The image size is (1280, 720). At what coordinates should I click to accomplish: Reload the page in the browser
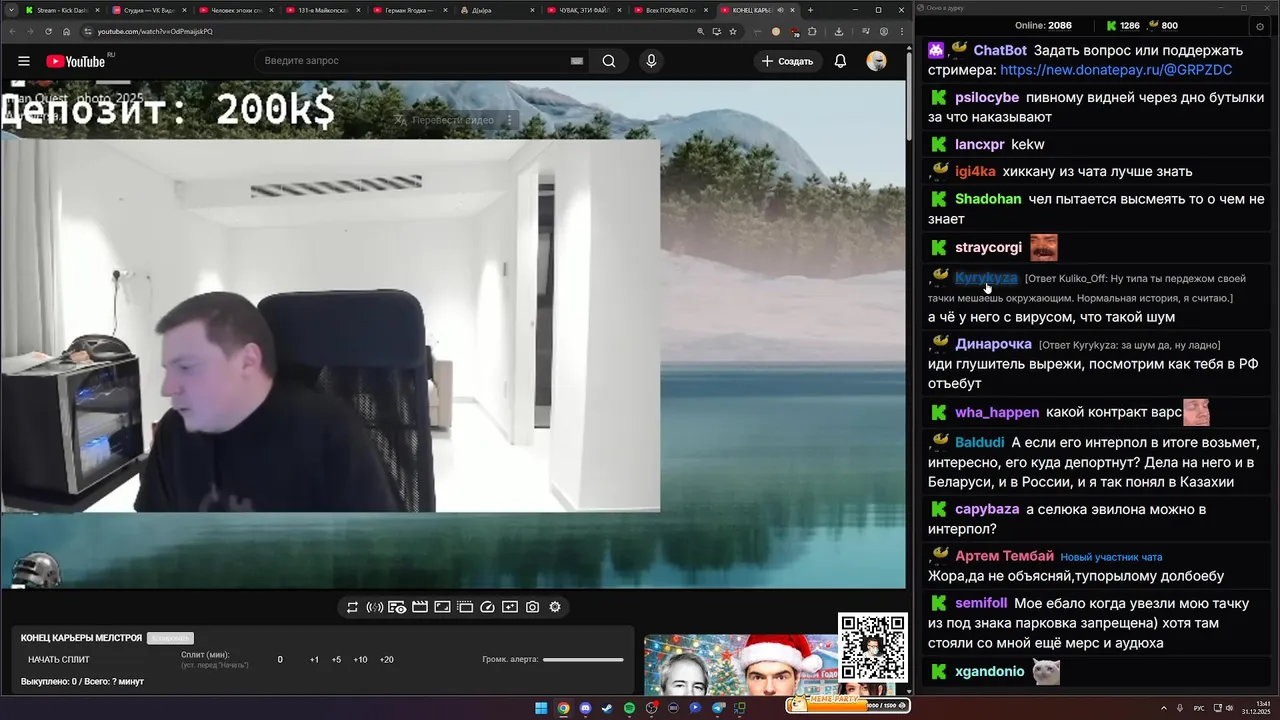(48, 31)
